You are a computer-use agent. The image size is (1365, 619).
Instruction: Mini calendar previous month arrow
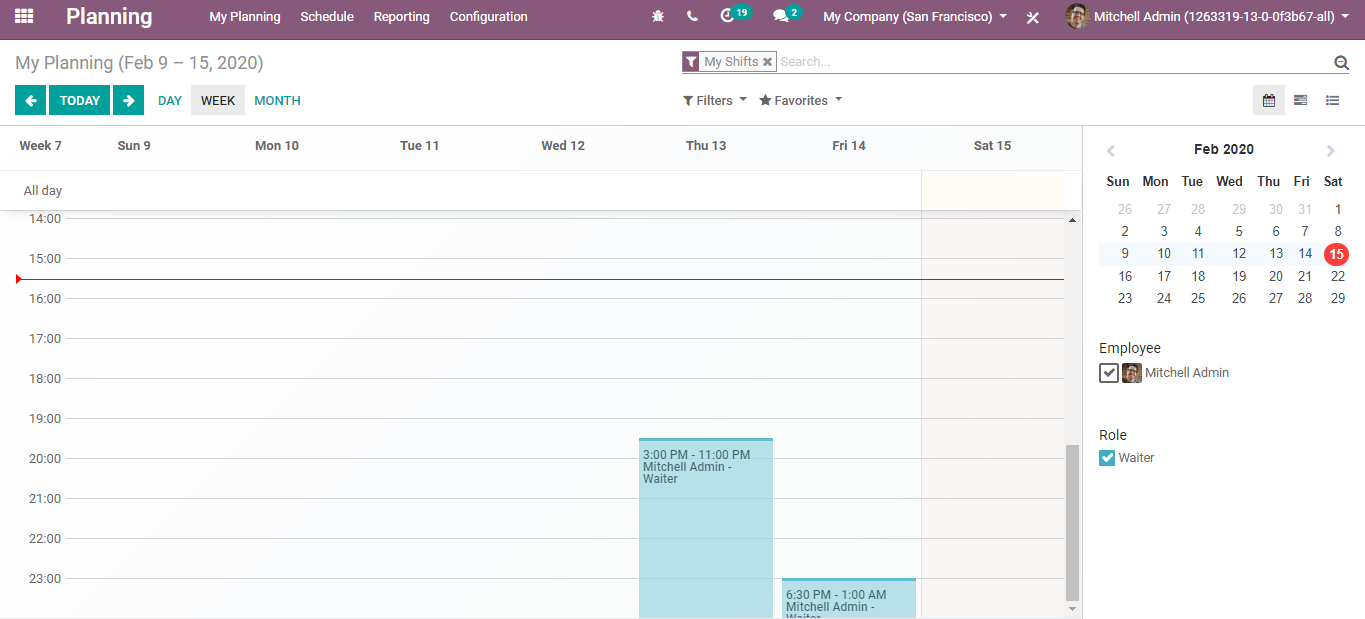[x=1110, y=151]
